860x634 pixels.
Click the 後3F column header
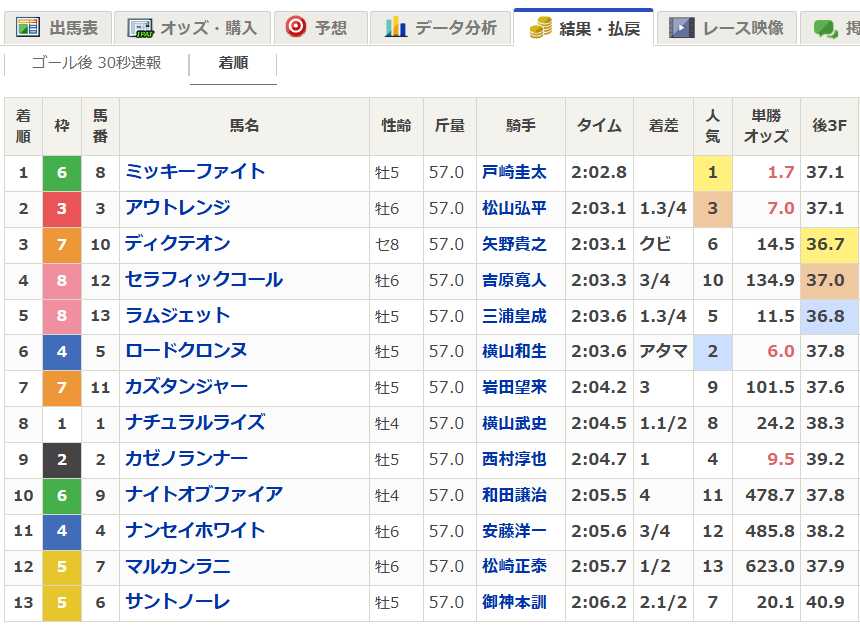tap(830, 126)
